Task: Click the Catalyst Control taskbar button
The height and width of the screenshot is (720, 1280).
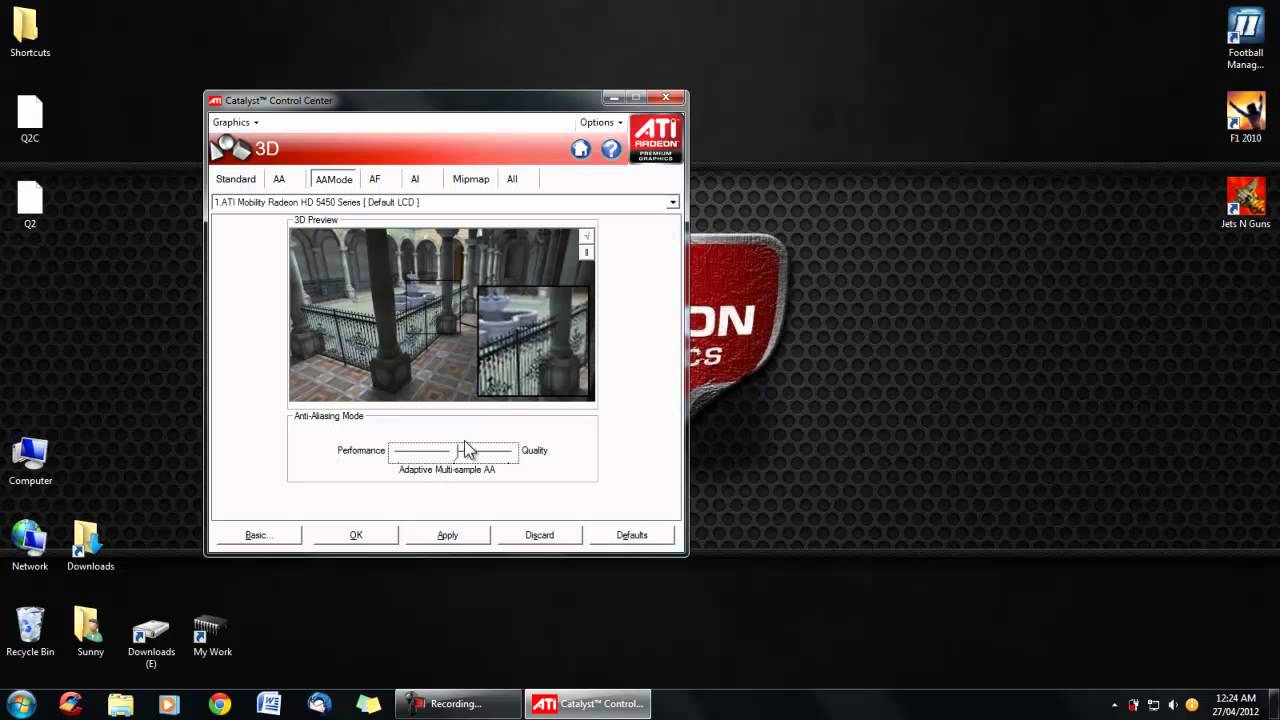Action: tap(588, 704)
